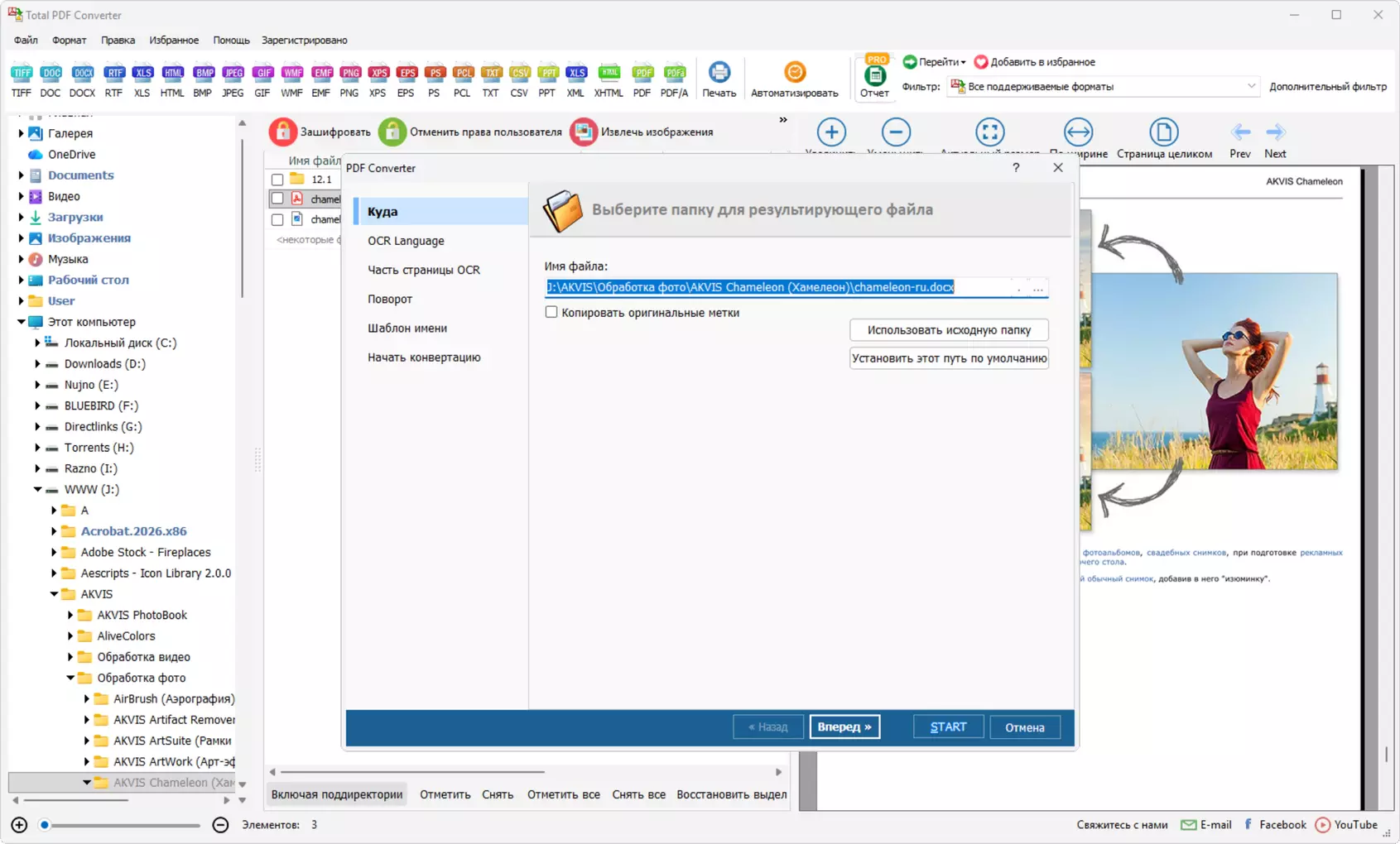
Task: Check the 12.1 folder row checkbox
Action: 277,180
